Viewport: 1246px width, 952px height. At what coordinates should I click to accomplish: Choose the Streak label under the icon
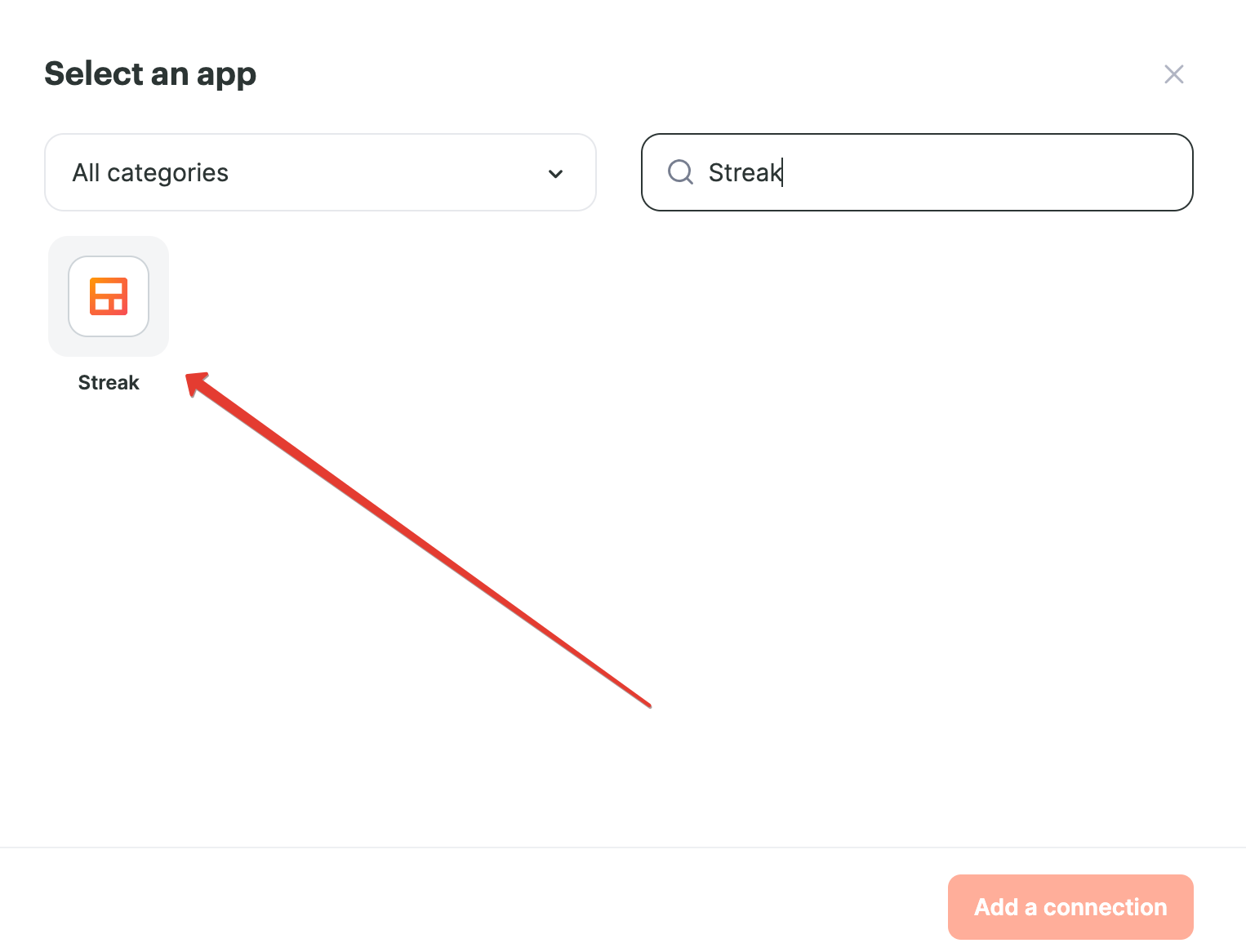(x=109, y=383)
